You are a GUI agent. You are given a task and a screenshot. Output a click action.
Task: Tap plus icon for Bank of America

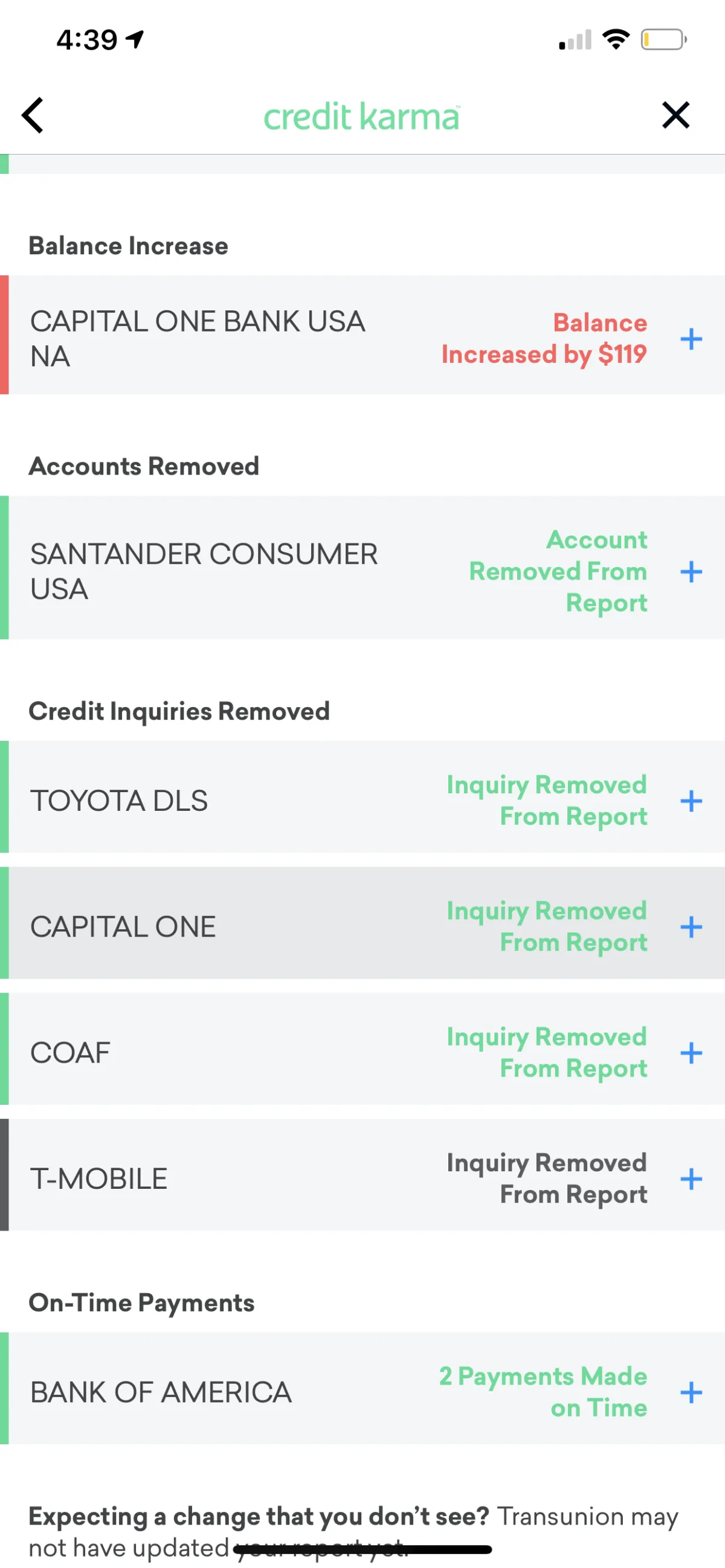pos(691,1392)
